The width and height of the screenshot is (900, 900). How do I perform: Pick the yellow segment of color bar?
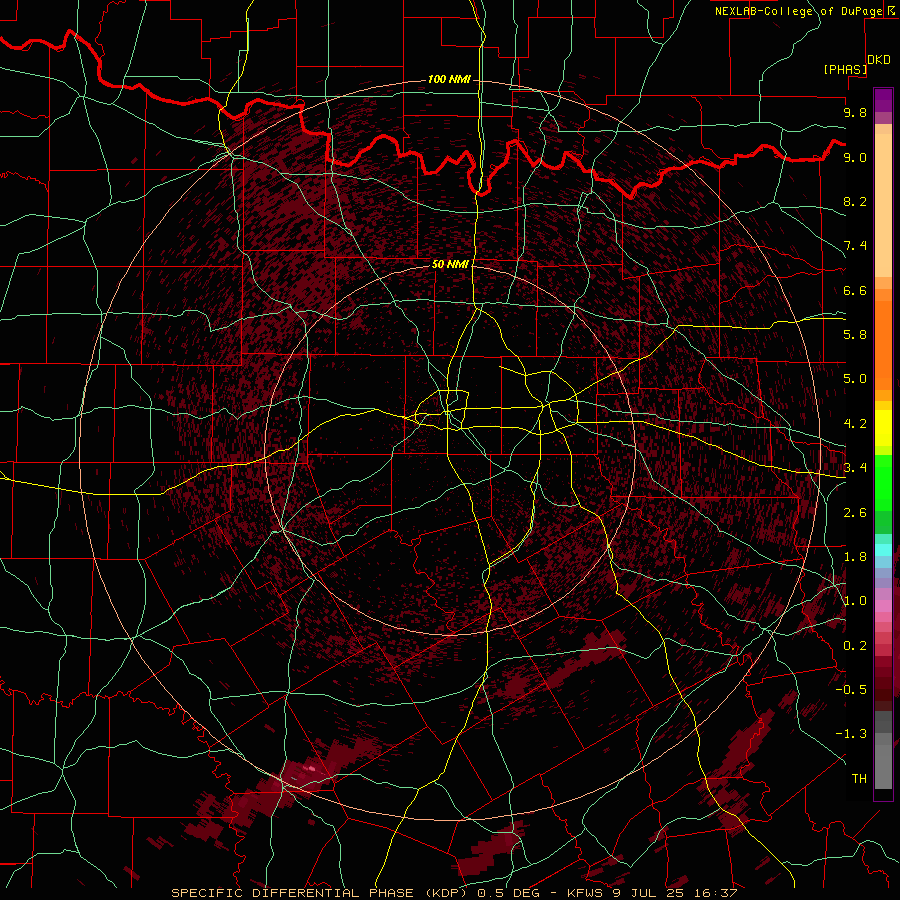(x=883, y=428)
